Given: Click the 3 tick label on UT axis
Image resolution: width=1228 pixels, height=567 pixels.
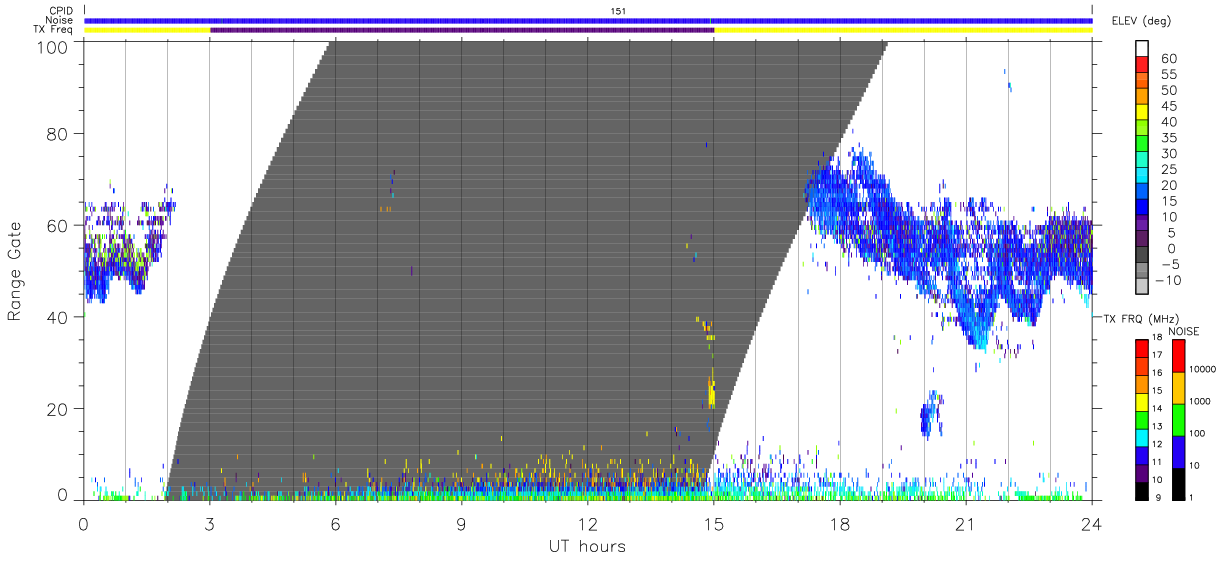Looking at the screenshot, I should click(x=210, y=523).
